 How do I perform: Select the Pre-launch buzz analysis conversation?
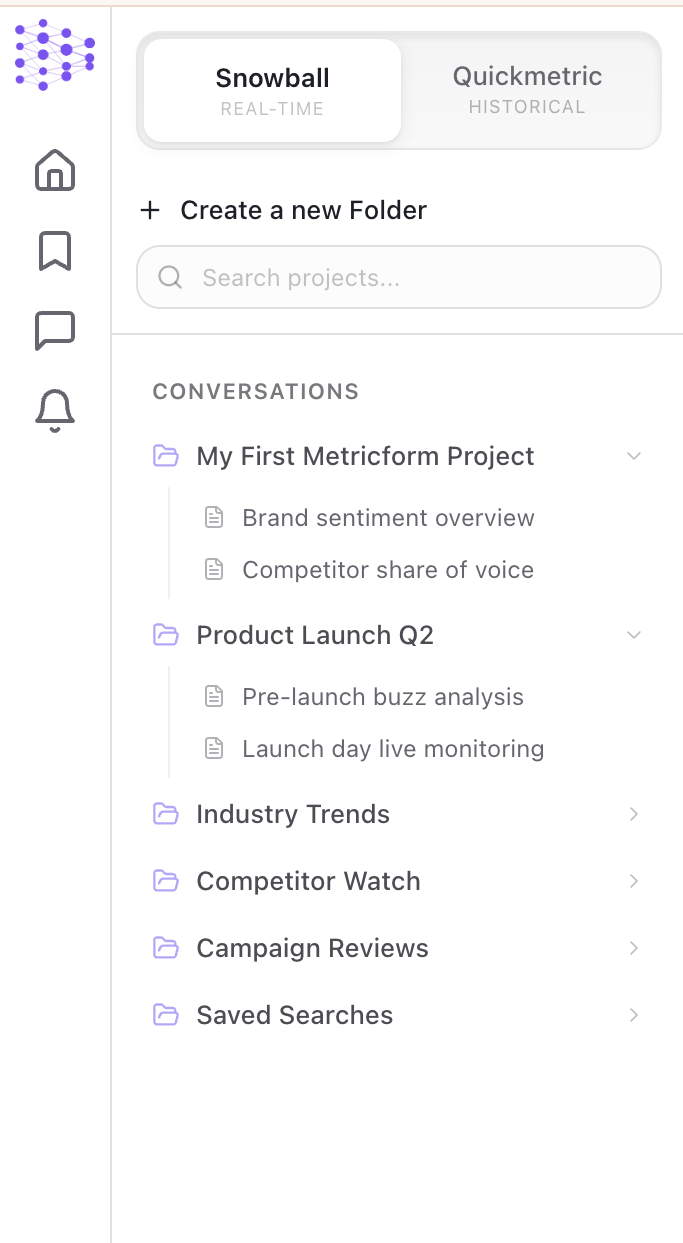tap(382, 697)
